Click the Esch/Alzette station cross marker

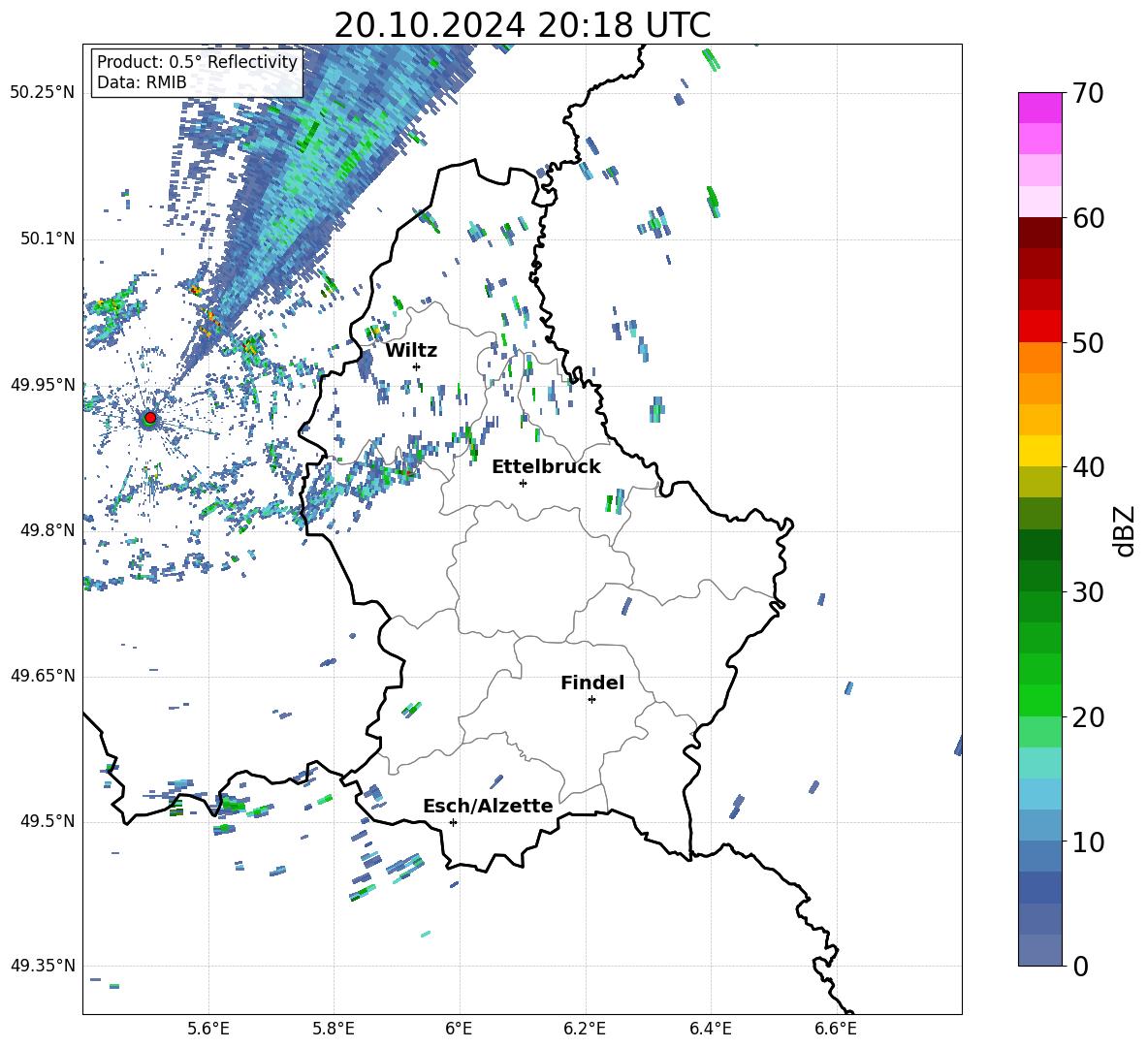click(x=453, y=822)
